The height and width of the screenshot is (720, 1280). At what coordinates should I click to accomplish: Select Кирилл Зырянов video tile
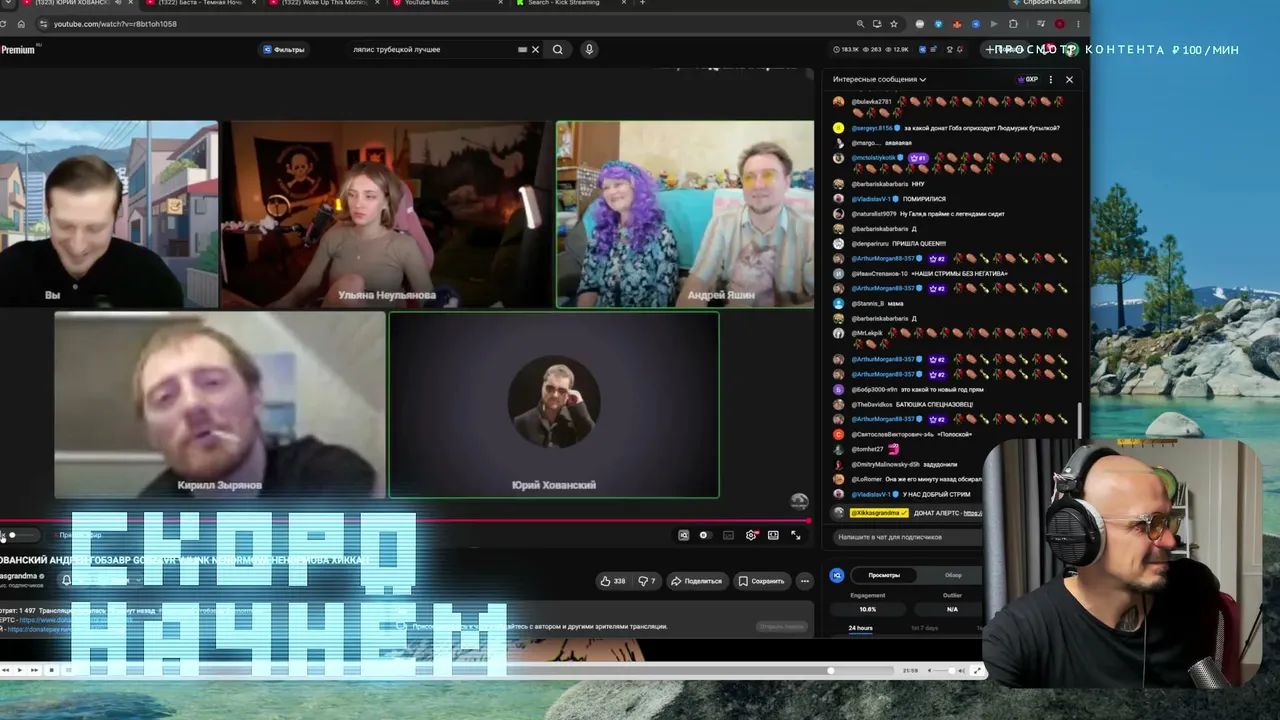(x=220, y=405)
